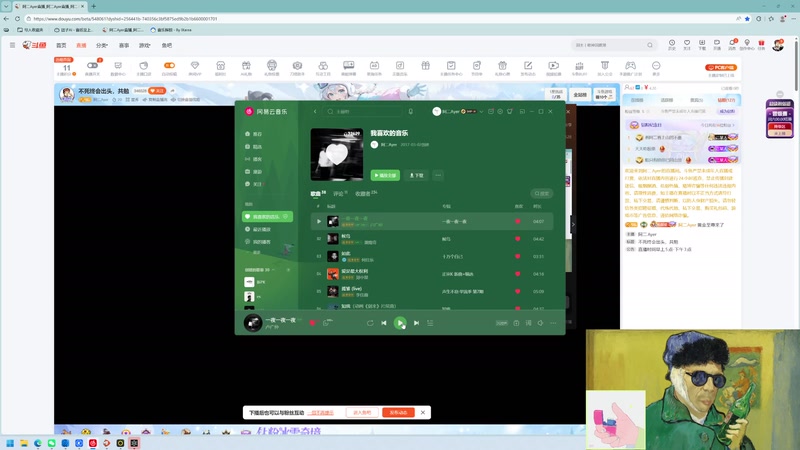Click the red publish button in bottom banner
Screen dimensions: 800x450
(398, 412)
